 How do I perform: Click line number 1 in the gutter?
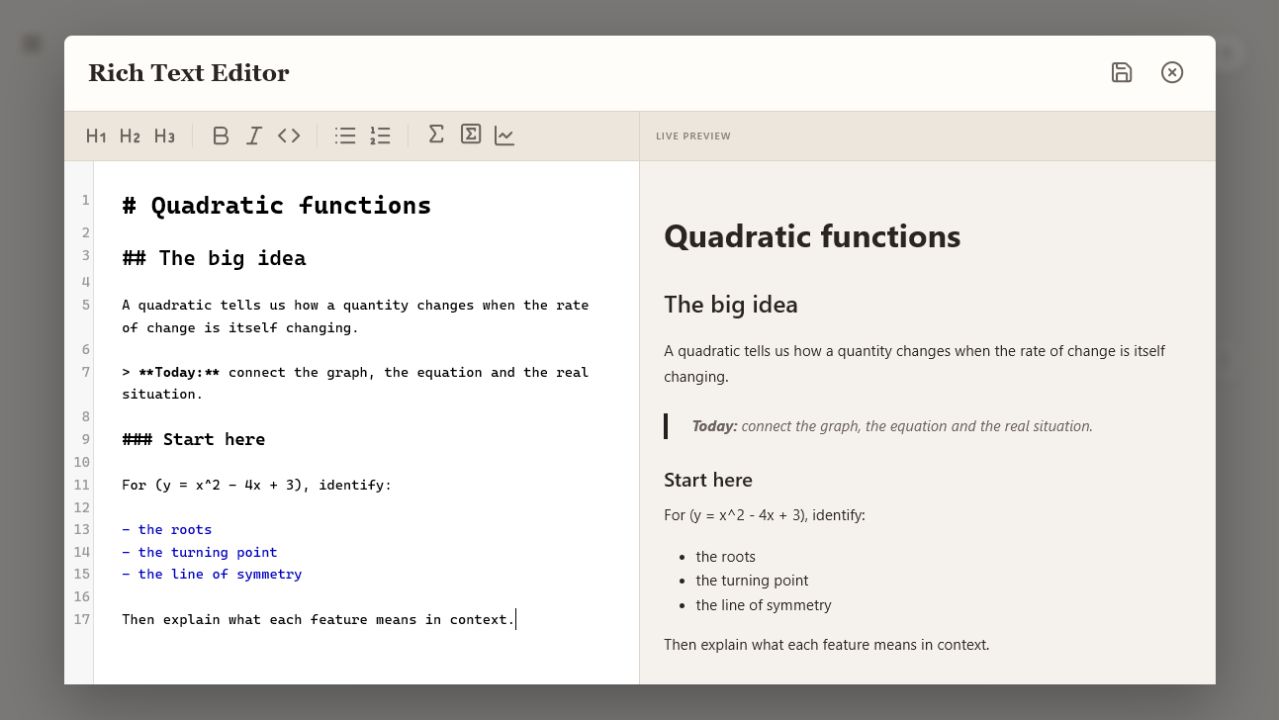(x=85, y=200)
